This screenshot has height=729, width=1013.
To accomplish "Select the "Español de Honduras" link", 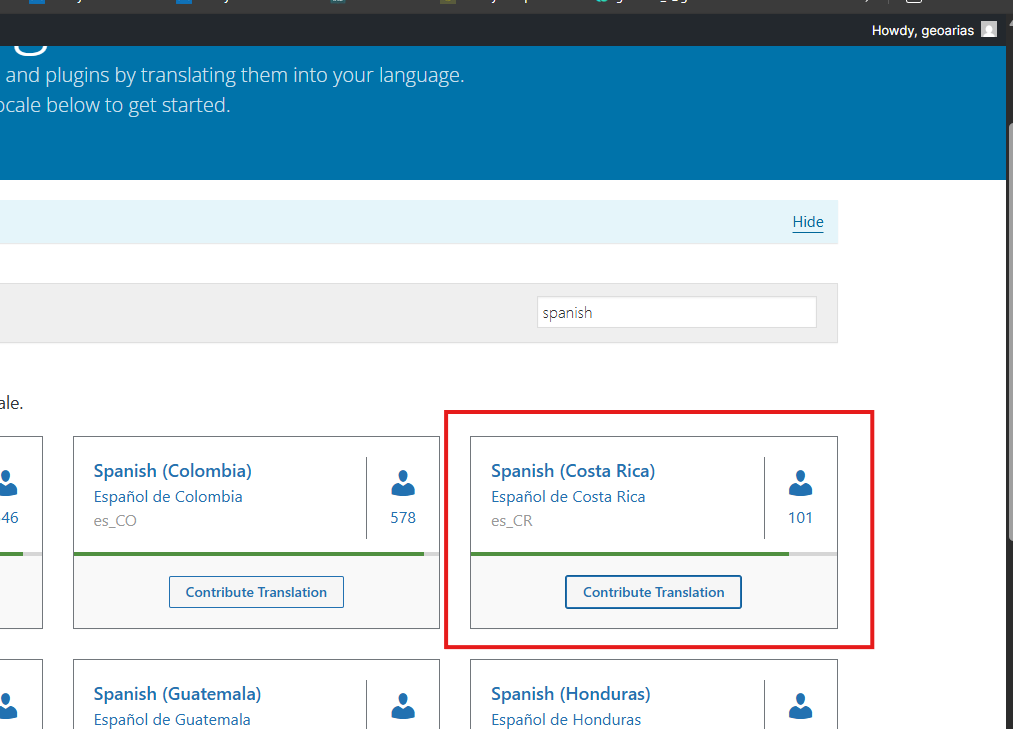I will coord(566,719).
